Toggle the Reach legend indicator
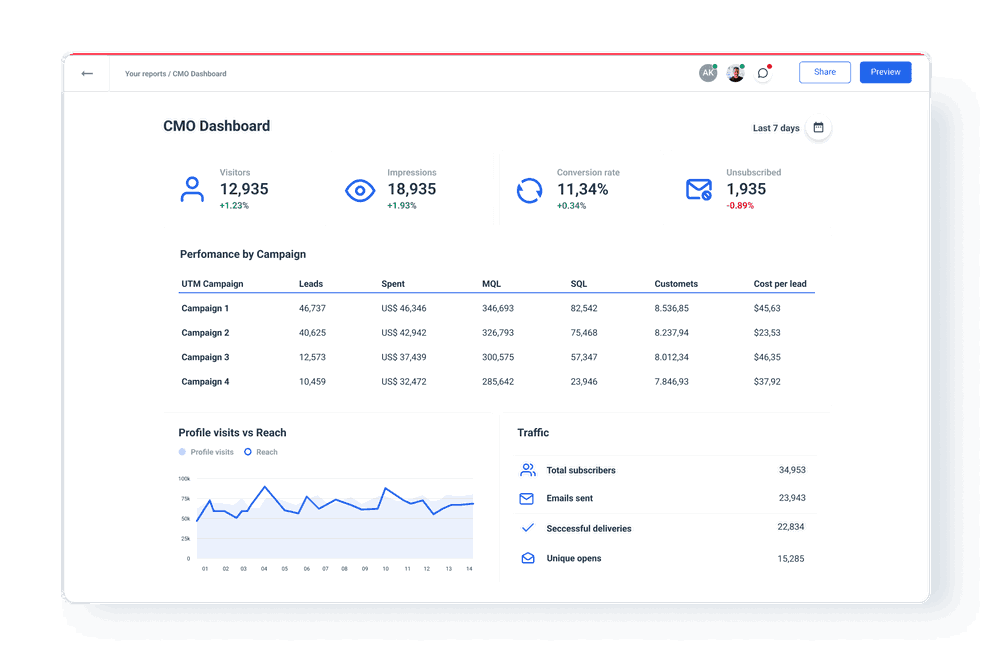Image resolution: width=992 pixels, height=656 pixels. [248, 452]
